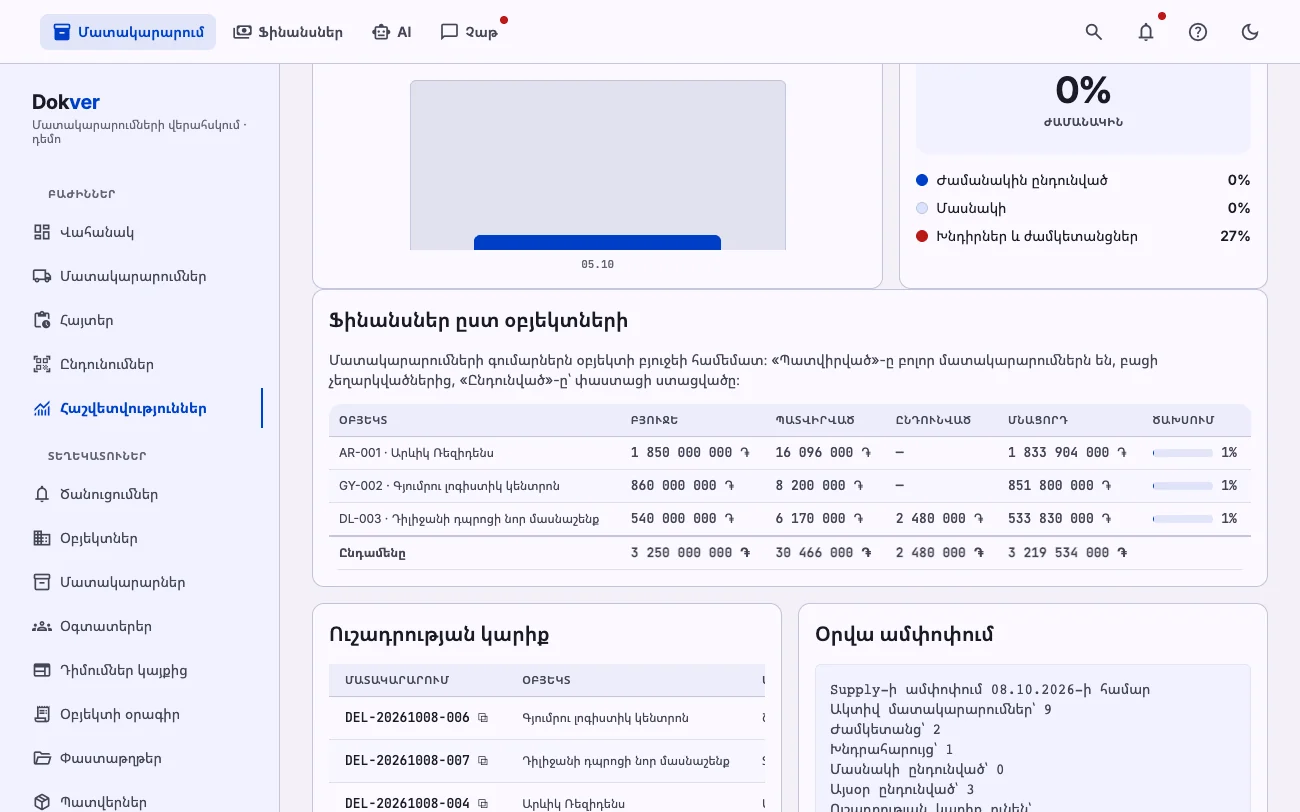
Task: Click the Փաստաթղթեր folder icon
Action: (x=41, y=758)
